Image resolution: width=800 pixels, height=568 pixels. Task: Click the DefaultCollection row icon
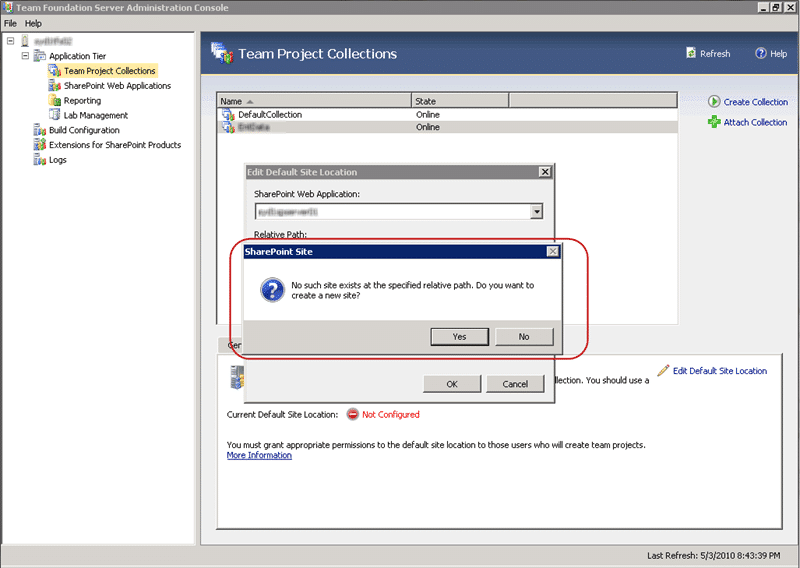[228, 114]
